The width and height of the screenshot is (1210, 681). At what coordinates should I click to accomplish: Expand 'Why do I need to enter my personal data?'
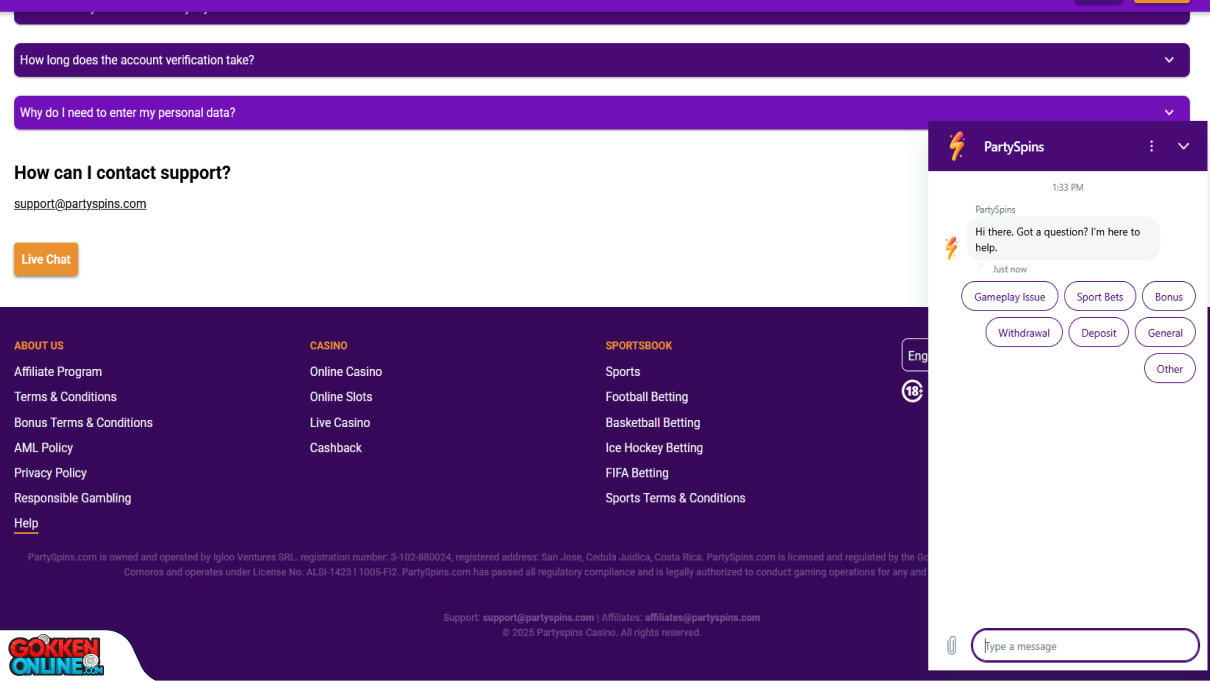(x=602, y=113)
